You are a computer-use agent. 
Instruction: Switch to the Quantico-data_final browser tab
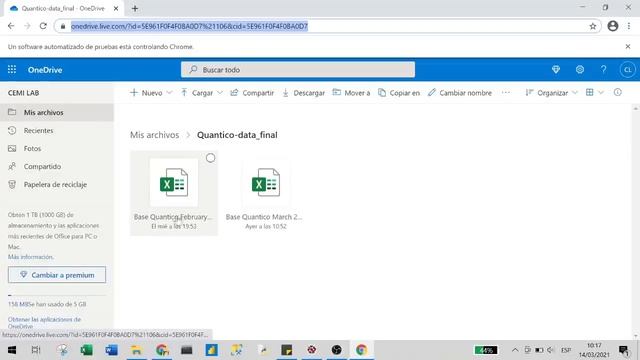63,8
